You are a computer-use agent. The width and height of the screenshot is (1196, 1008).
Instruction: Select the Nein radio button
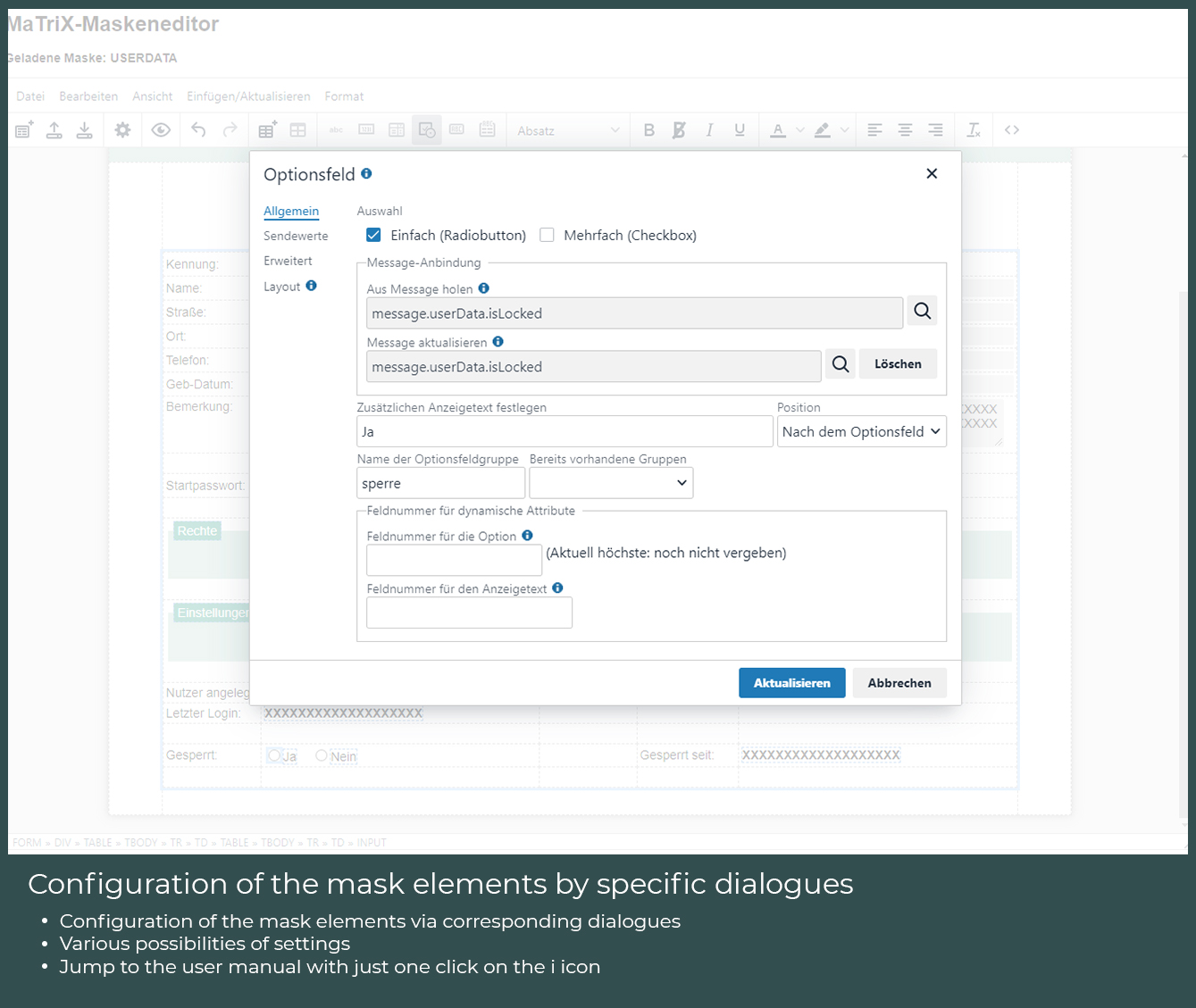[x=322, y=755]
